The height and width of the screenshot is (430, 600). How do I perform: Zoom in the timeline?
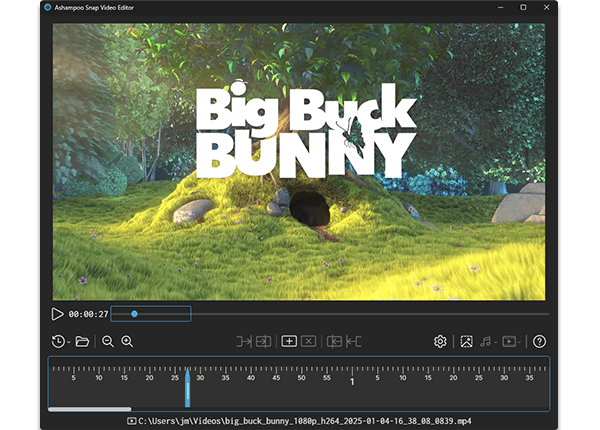pos(127,341)
